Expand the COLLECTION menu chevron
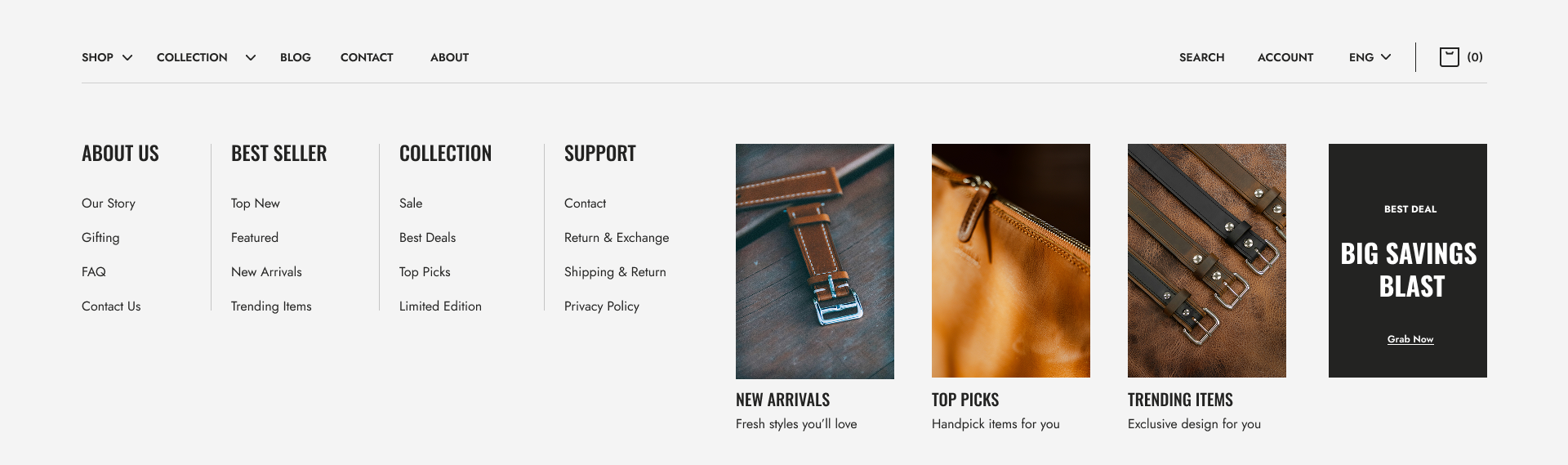Screen dimensions: 1568x465 pyautogui.click(x=251, y=57)
